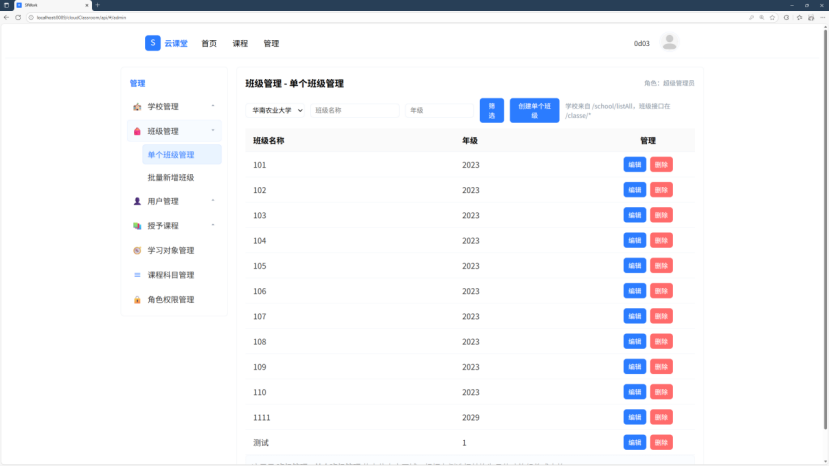
Task: Focus the 班级名称 input field
Action: pyautogui.click(x=355, y=110)
